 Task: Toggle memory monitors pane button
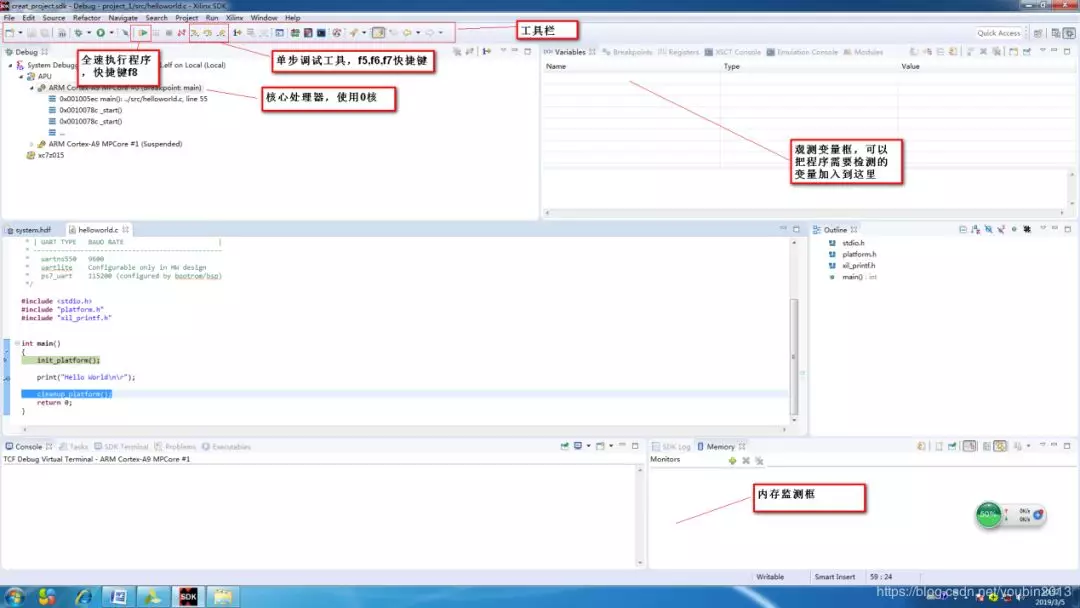(970, 446)
